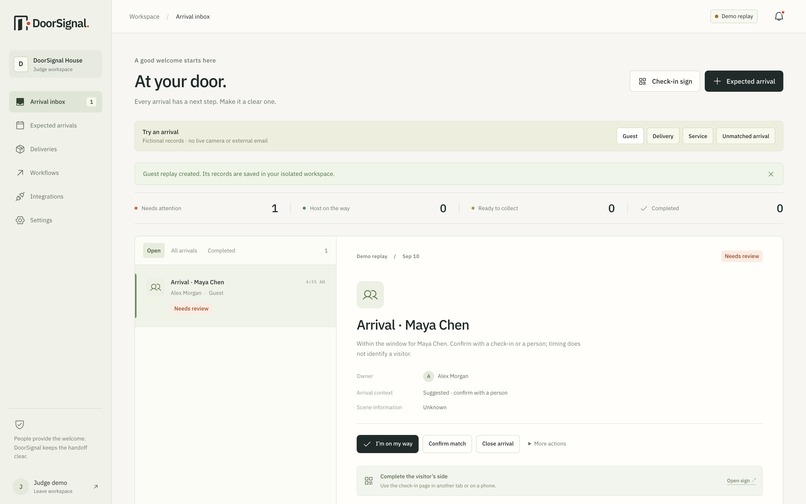Click the Deliveries package icon
806x504 pixels.
pos(20,149)
